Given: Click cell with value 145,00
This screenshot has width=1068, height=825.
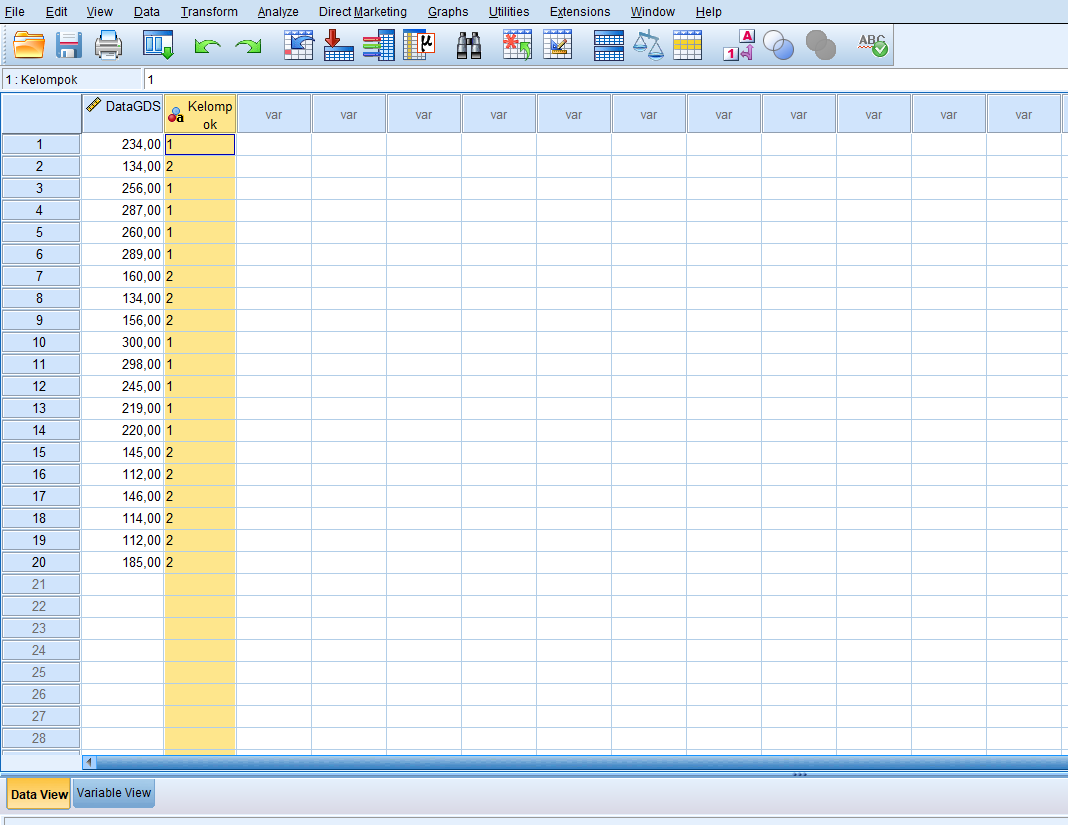Looking at the screenshot, I should coord(123,452).
